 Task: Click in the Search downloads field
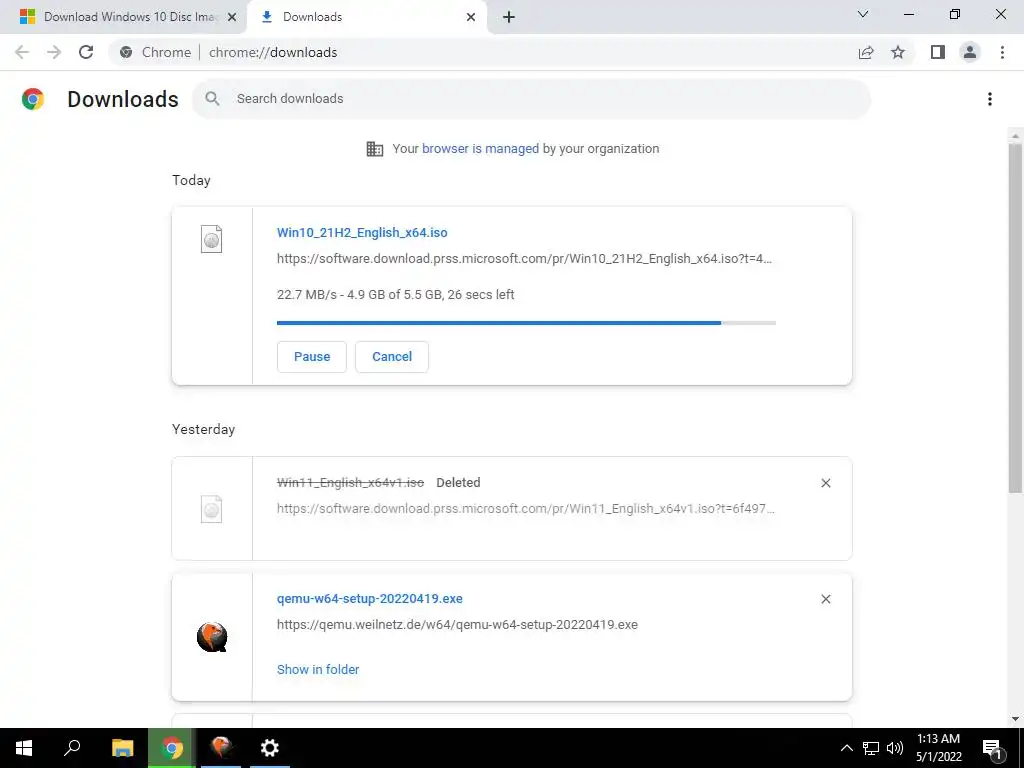pyautogui.click(x=532, y=99)
